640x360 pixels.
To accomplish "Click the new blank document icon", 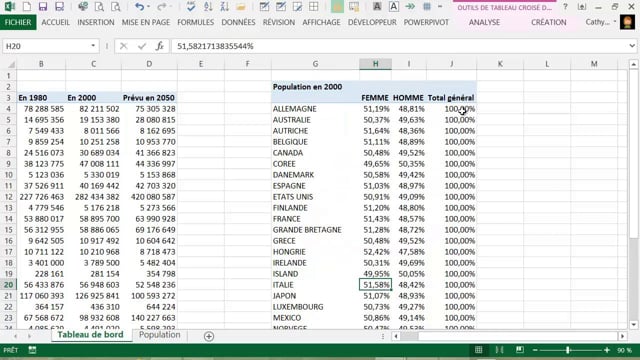I will tap(27, 7).
